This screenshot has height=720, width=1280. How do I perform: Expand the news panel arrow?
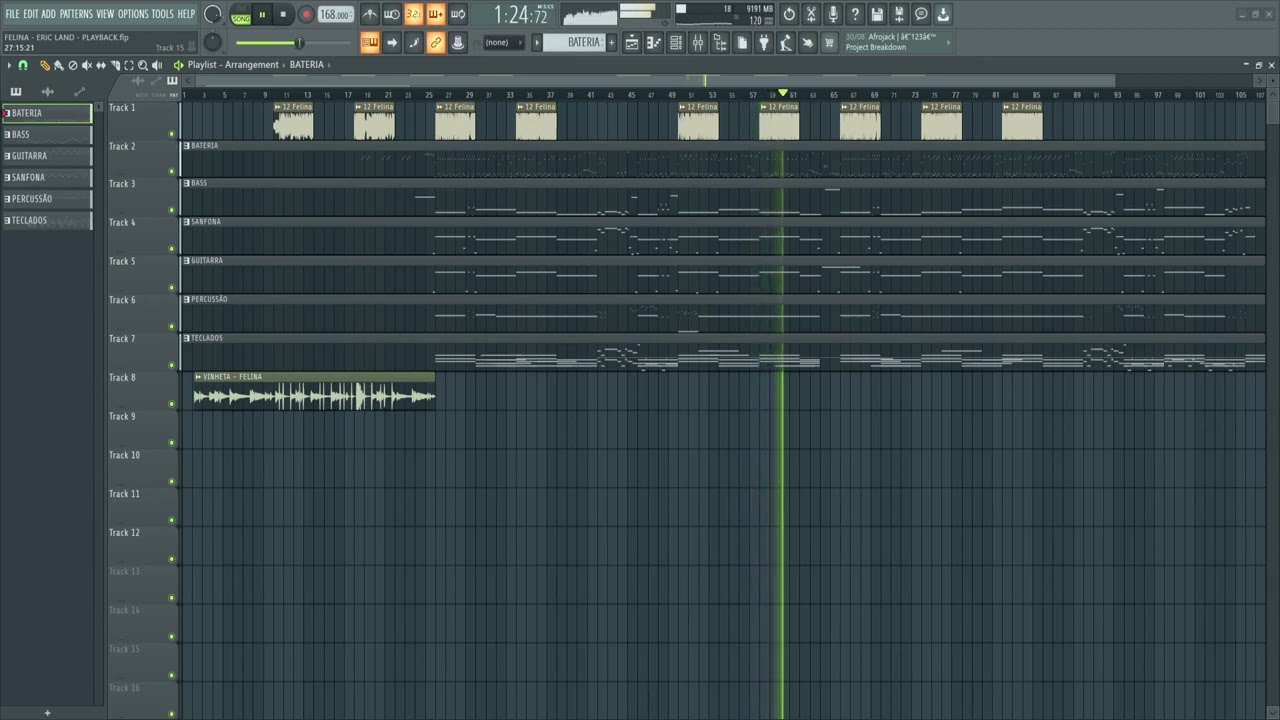click(948, 42)
